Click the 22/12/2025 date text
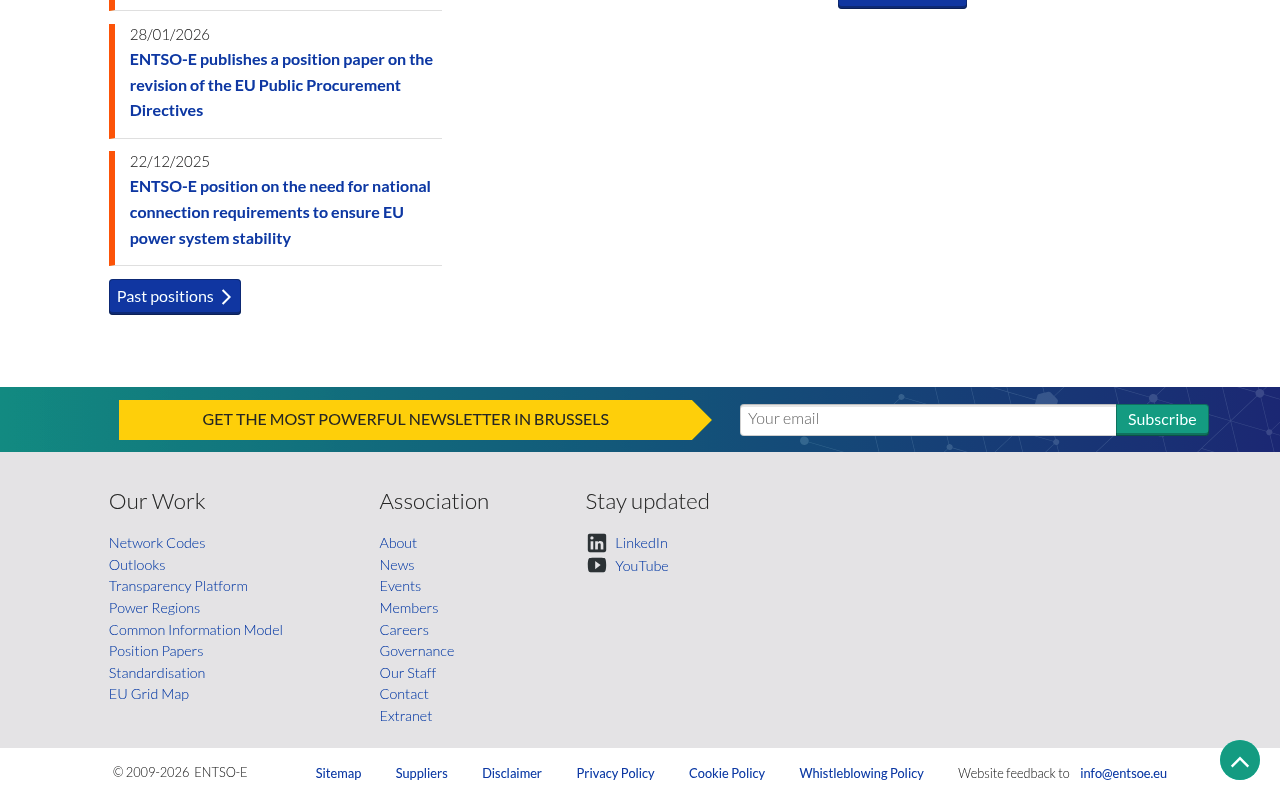1280x800 pixels. pyautogui.click(x=170, y=161)
